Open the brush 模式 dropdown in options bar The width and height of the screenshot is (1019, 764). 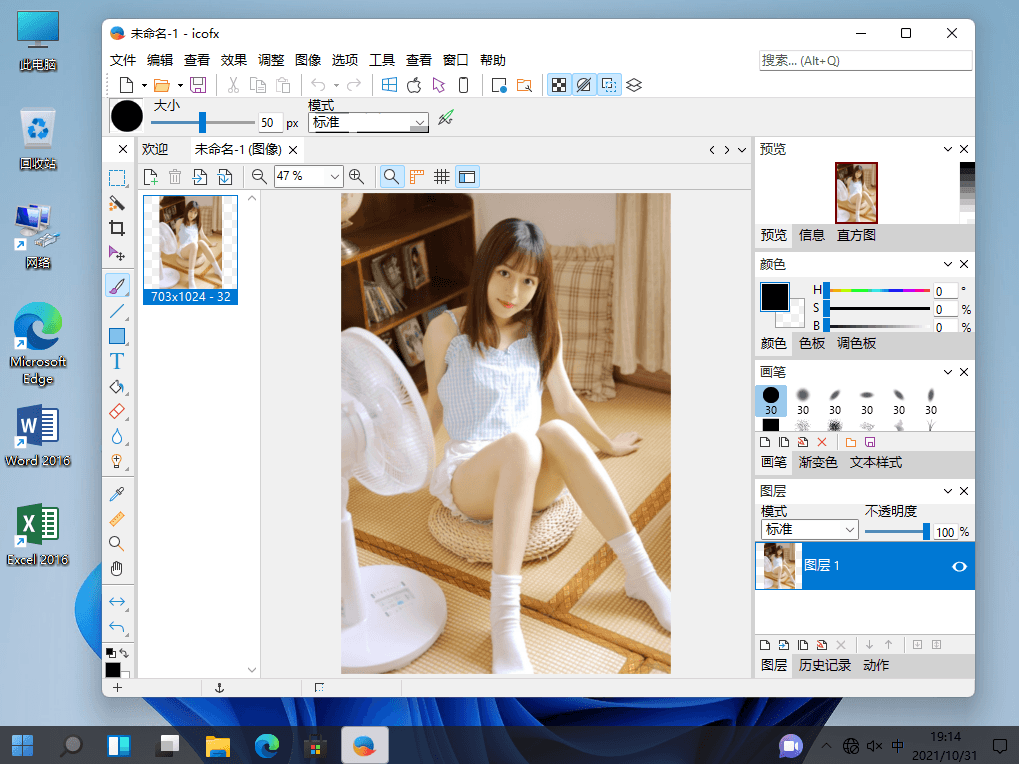pyautogui.click(x=368, y=123)
